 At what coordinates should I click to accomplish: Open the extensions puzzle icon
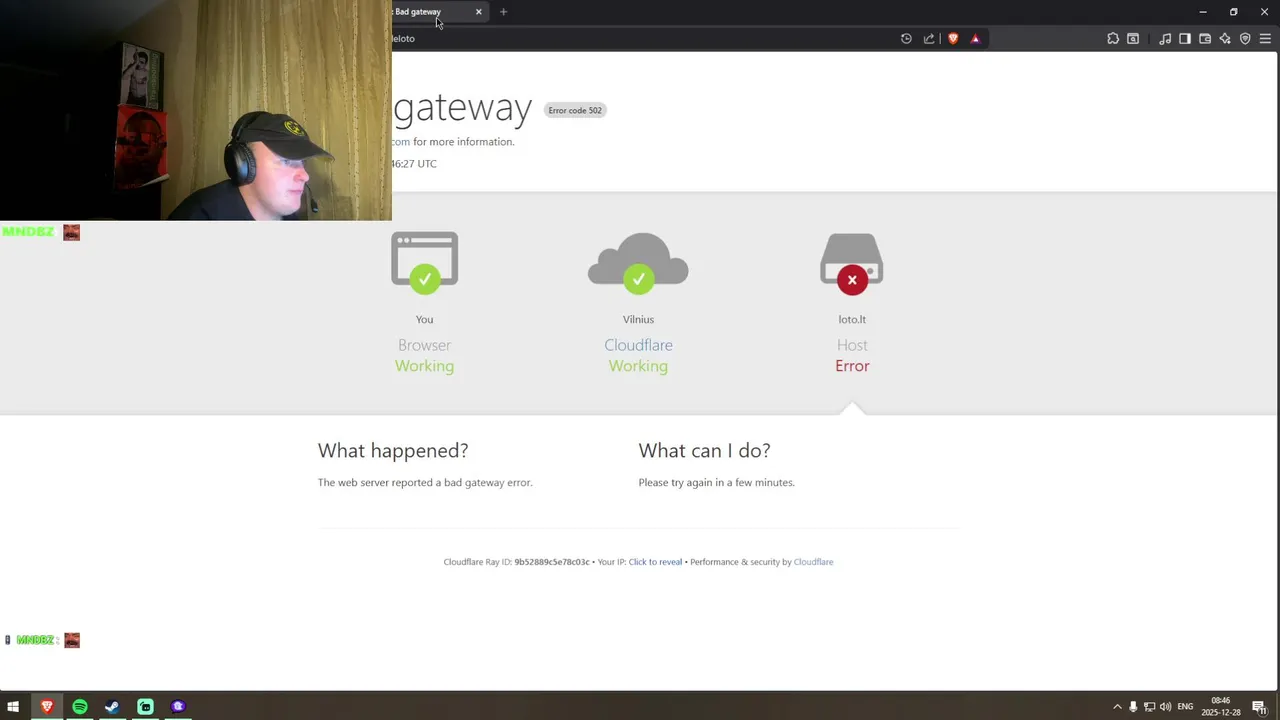point(1113,39)
